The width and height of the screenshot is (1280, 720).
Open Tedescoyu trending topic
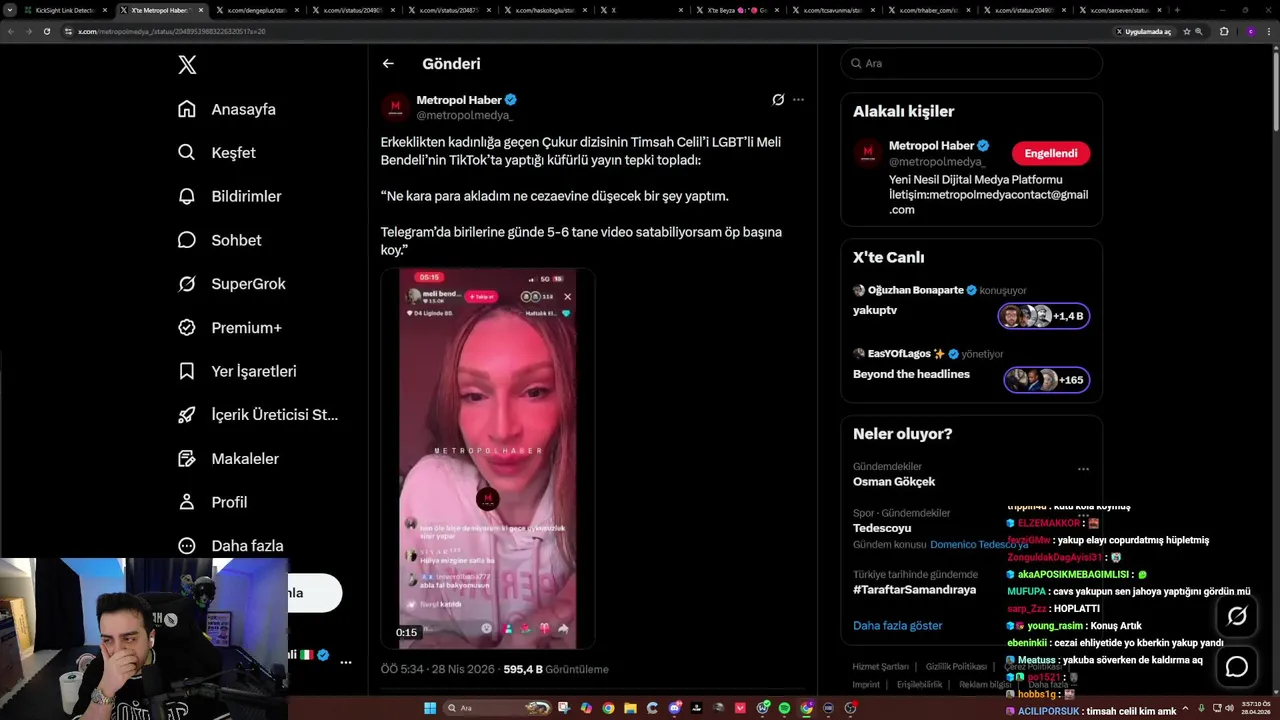(882, 528)
